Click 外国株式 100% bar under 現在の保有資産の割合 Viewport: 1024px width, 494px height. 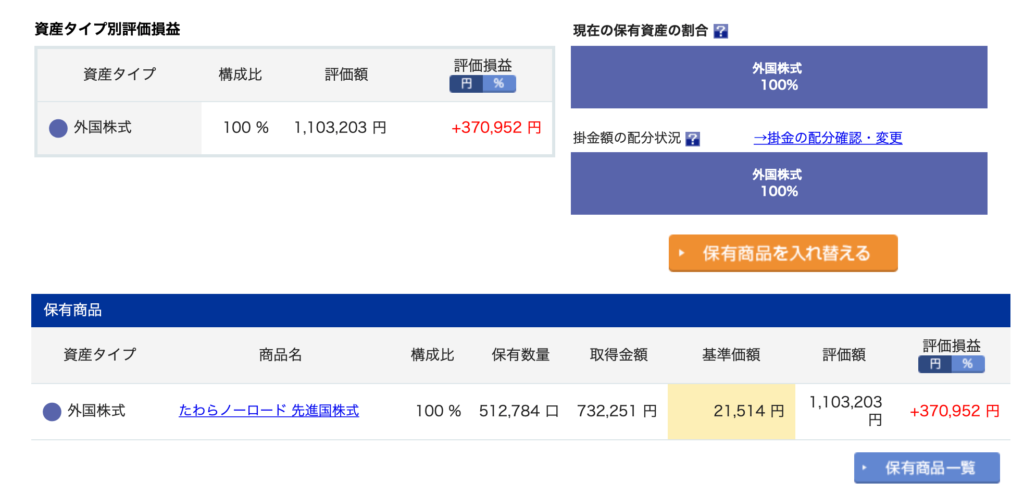tap(779, 76)
